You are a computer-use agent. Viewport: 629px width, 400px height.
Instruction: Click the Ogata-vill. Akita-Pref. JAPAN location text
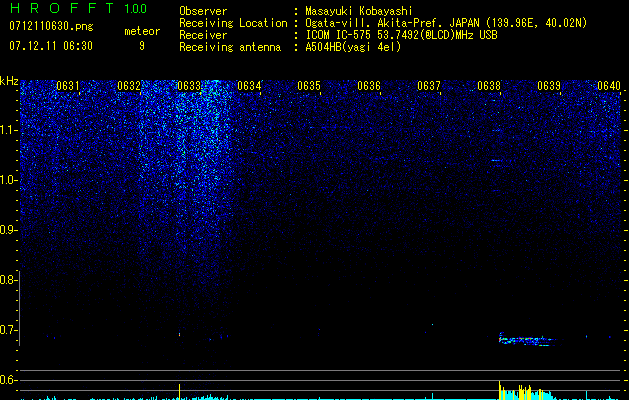click(446, 23)
